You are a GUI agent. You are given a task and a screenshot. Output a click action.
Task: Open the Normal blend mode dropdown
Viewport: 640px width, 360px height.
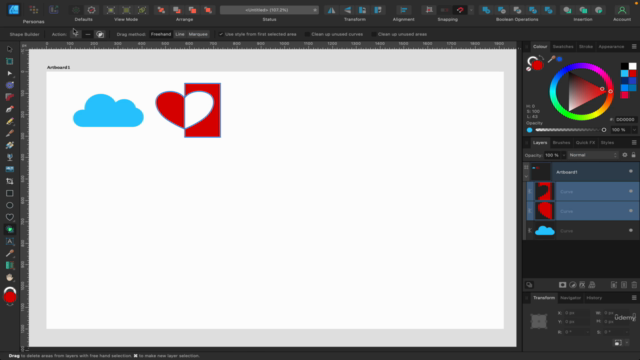tap(593, 155)
